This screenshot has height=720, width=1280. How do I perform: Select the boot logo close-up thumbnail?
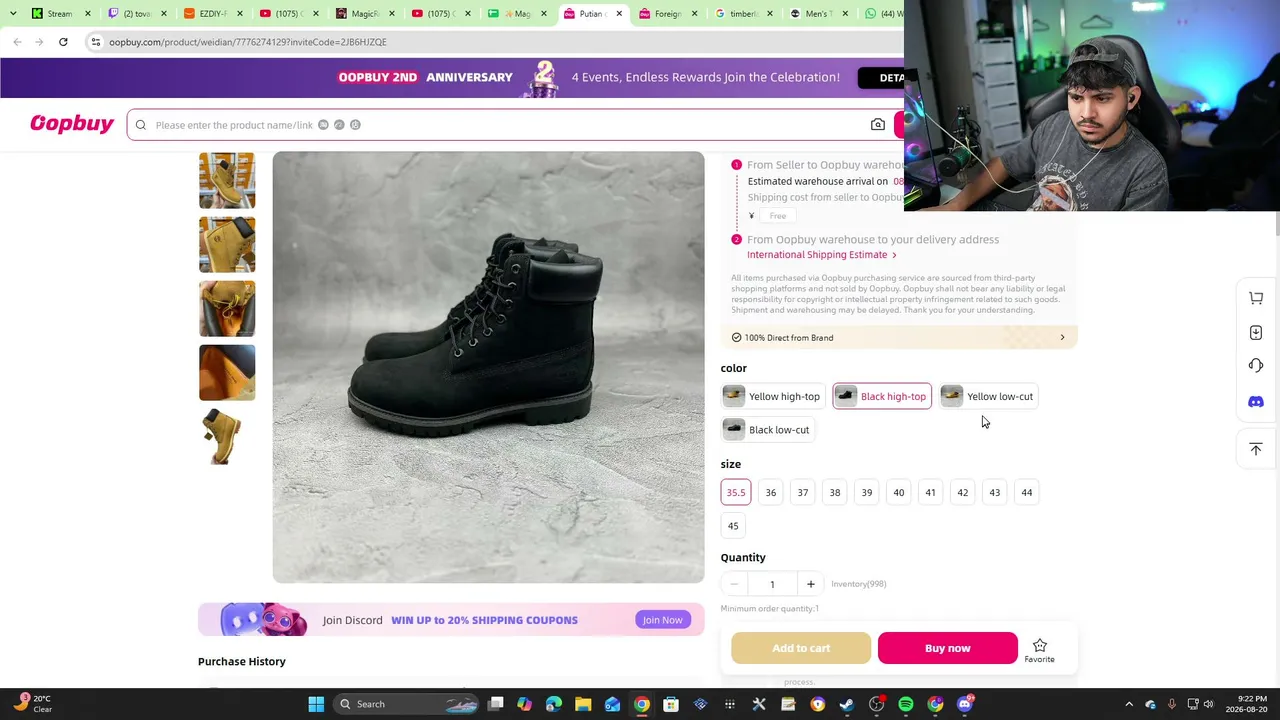pos(227,245)
